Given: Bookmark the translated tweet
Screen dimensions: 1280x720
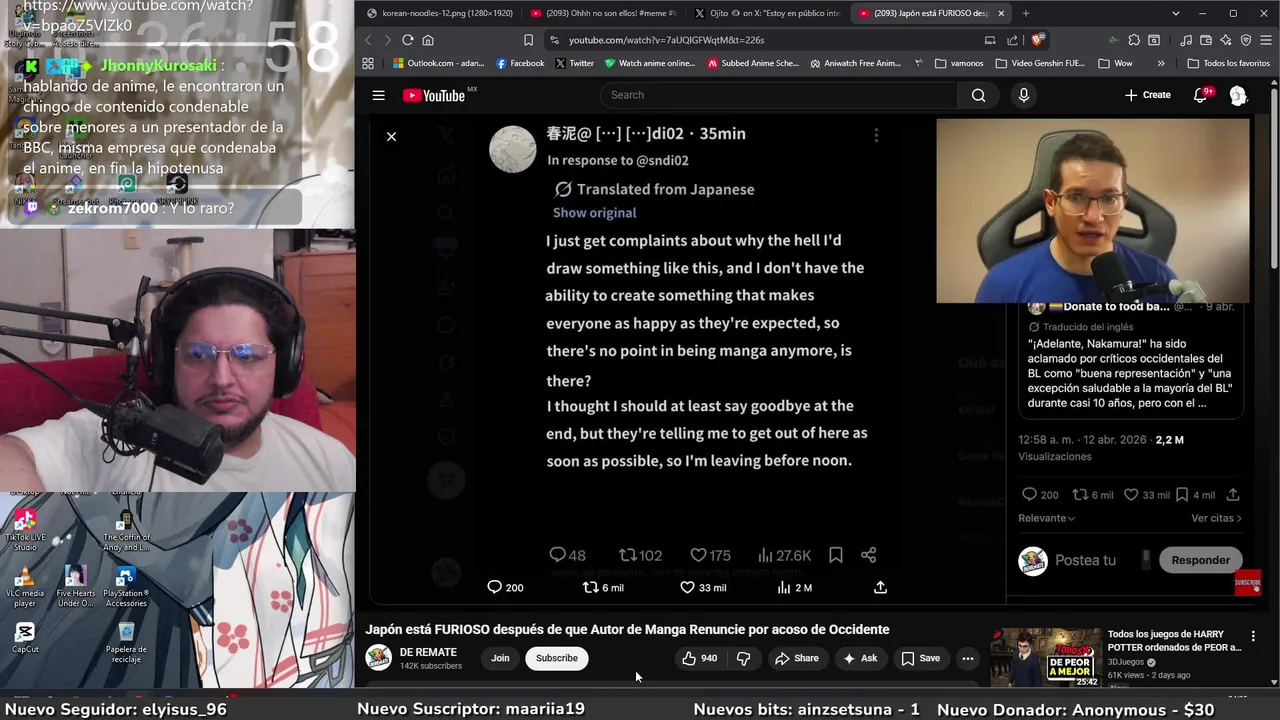Looking at the screenshot, I should (x=835, y=555).
